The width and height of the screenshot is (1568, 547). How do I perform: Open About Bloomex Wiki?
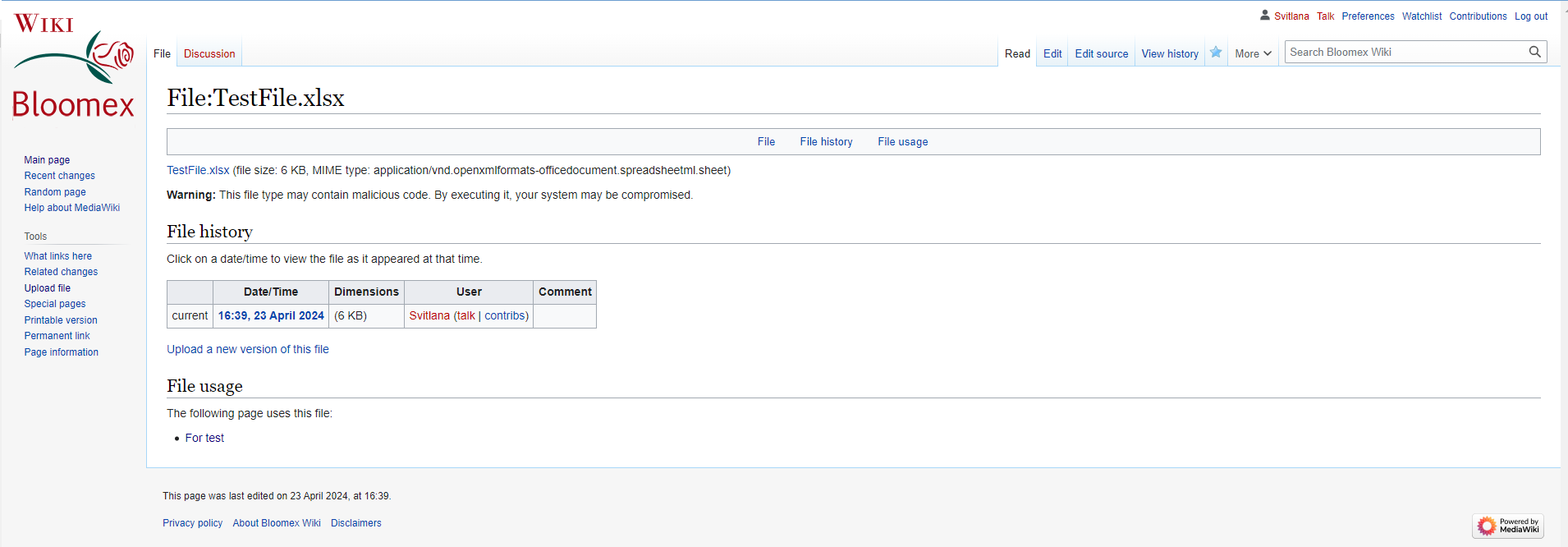[x=277, y=523]
